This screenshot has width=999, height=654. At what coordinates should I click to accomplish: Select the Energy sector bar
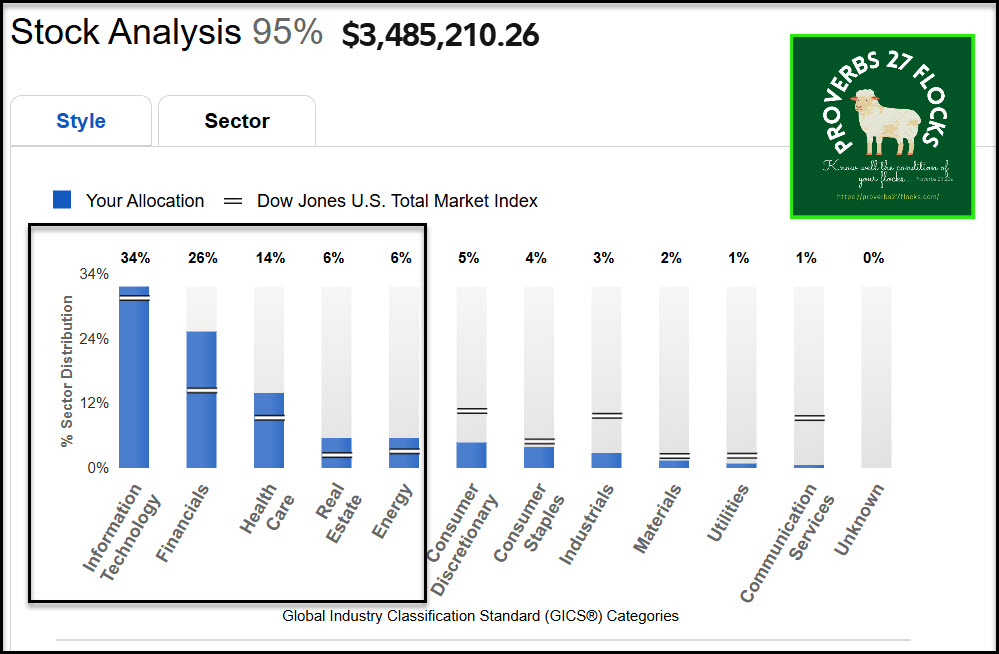pyautogui.click(x=404, y=452)
